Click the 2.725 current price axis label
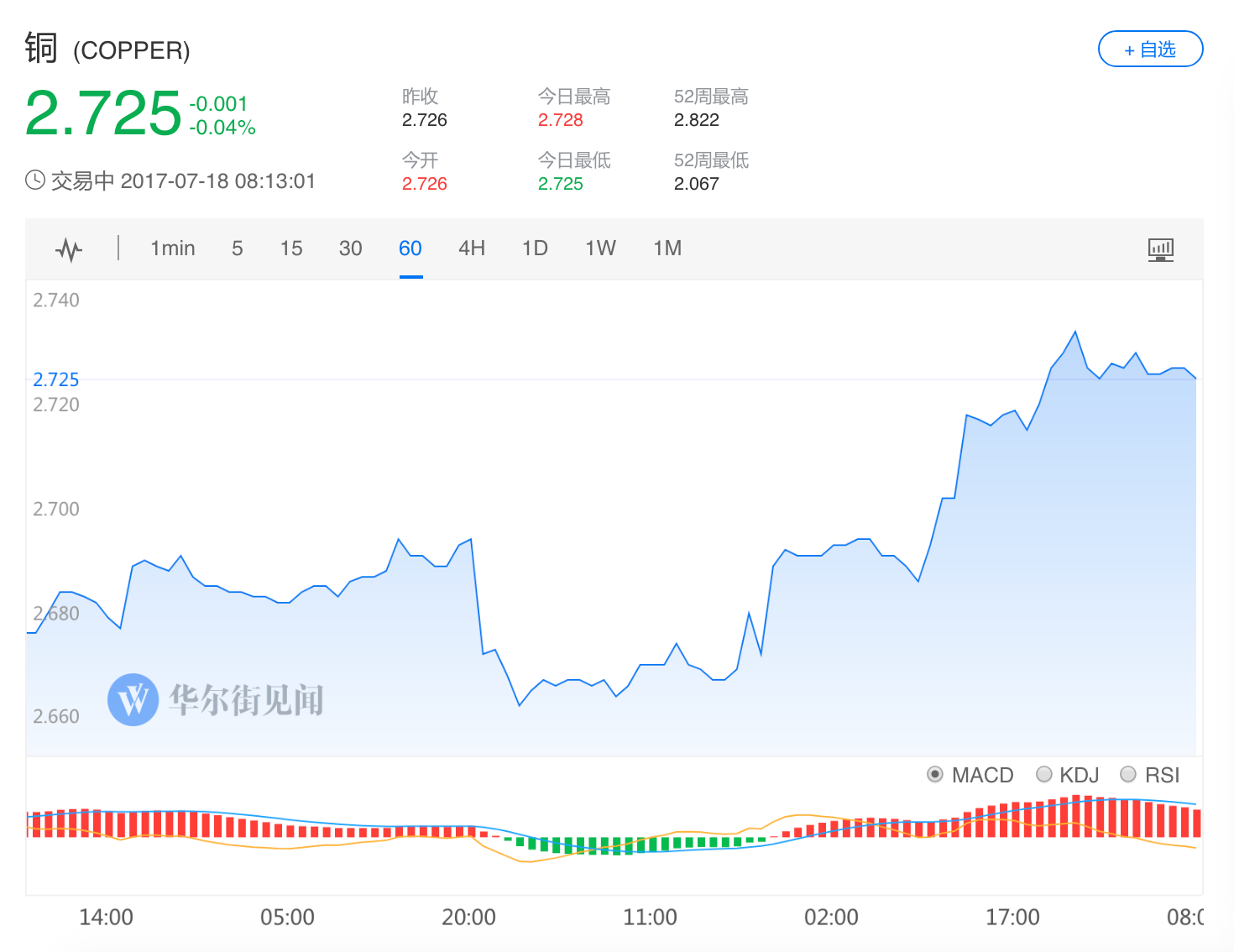 pos(56,379)
